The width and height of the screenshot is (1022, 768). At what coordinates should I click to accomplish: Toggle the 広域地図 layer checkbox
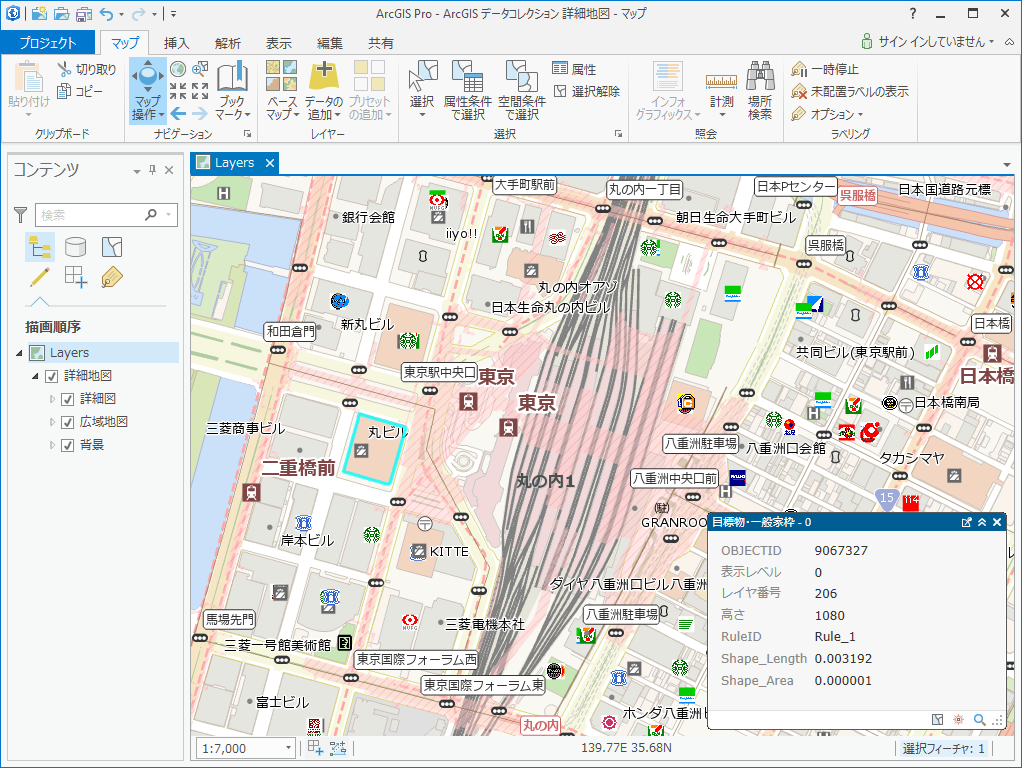coord(67,422)
